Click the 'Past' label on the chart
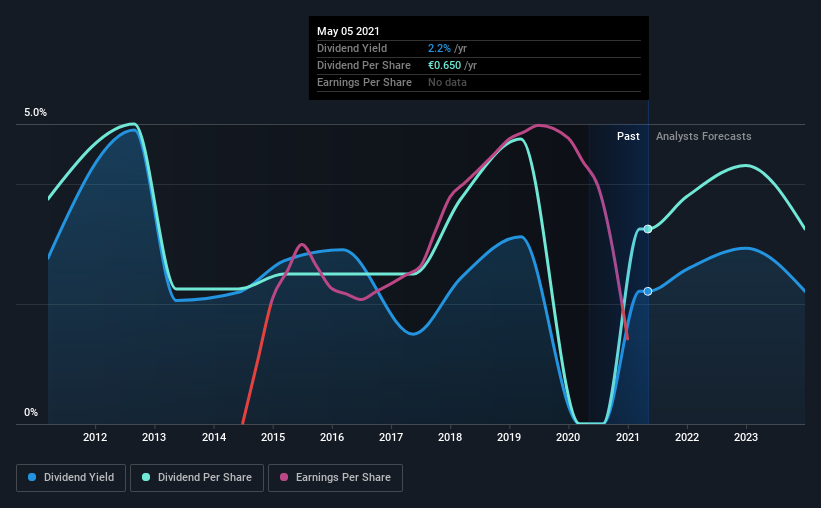821x508 pixels. pyautogui.click(x=628, y=136)
